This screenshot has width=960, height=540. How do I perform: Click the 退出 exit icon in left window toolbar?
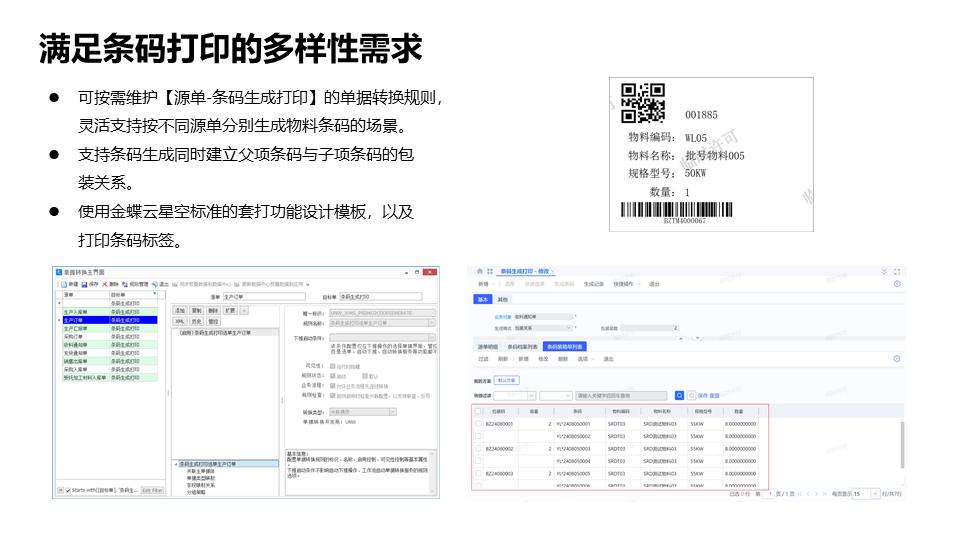[x=157, y=284]
